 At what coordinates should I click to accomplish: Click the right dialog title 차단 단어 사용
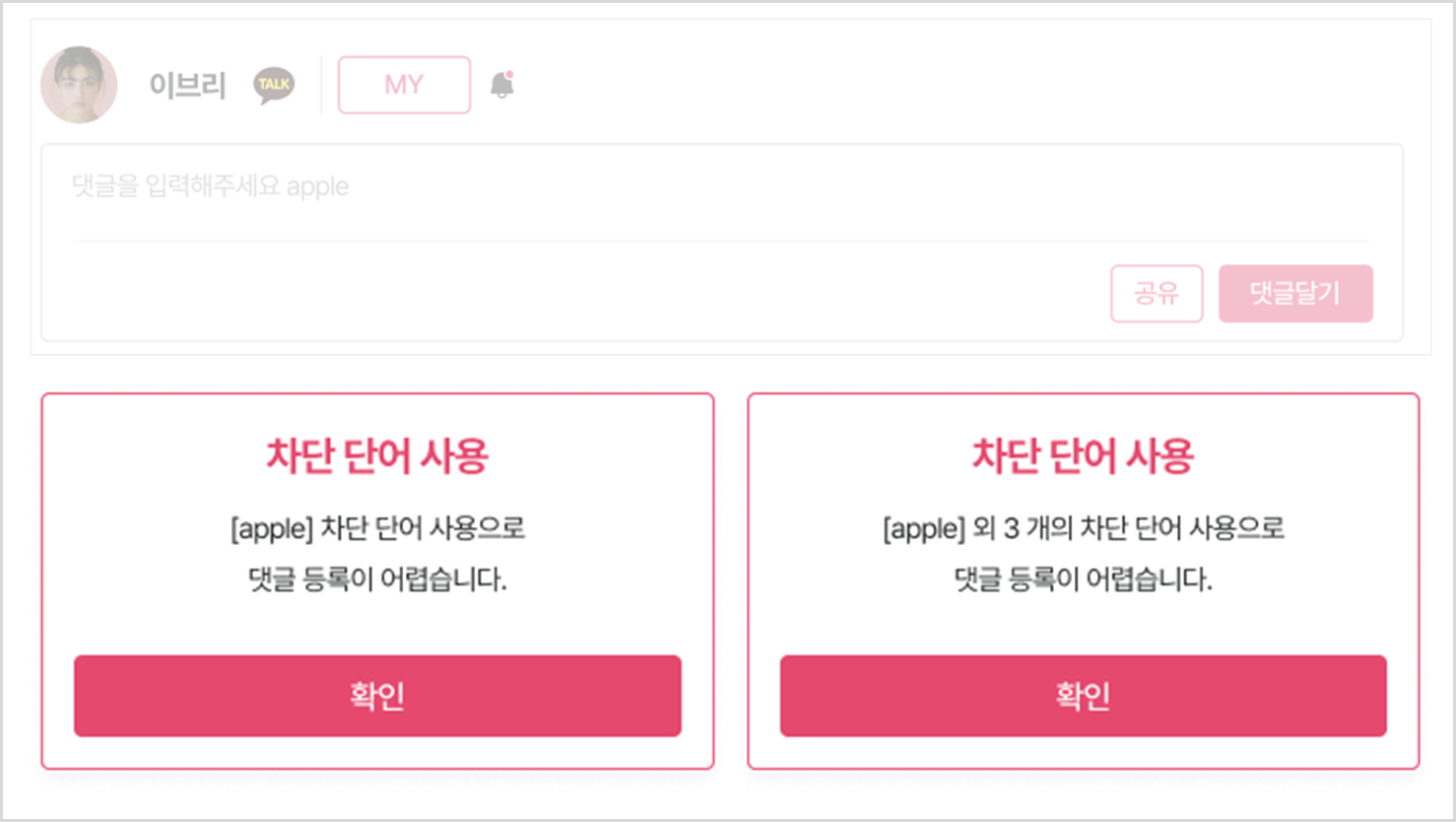tap(1083, 456)
